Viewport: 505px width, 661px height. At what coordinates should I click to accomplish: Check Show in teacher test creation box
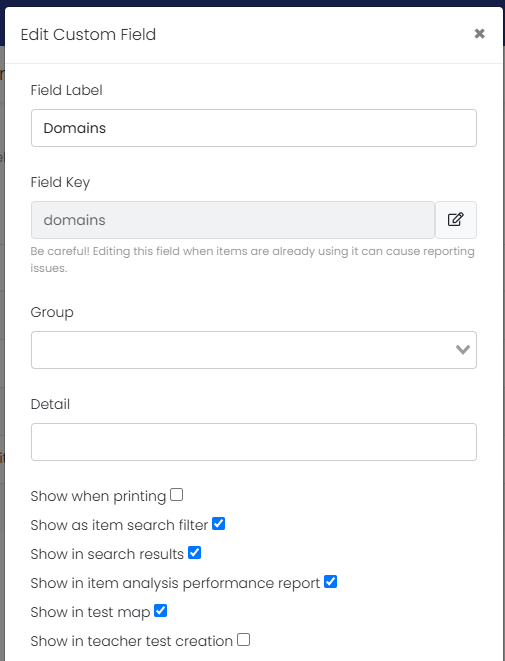click(x=243, y=640)
